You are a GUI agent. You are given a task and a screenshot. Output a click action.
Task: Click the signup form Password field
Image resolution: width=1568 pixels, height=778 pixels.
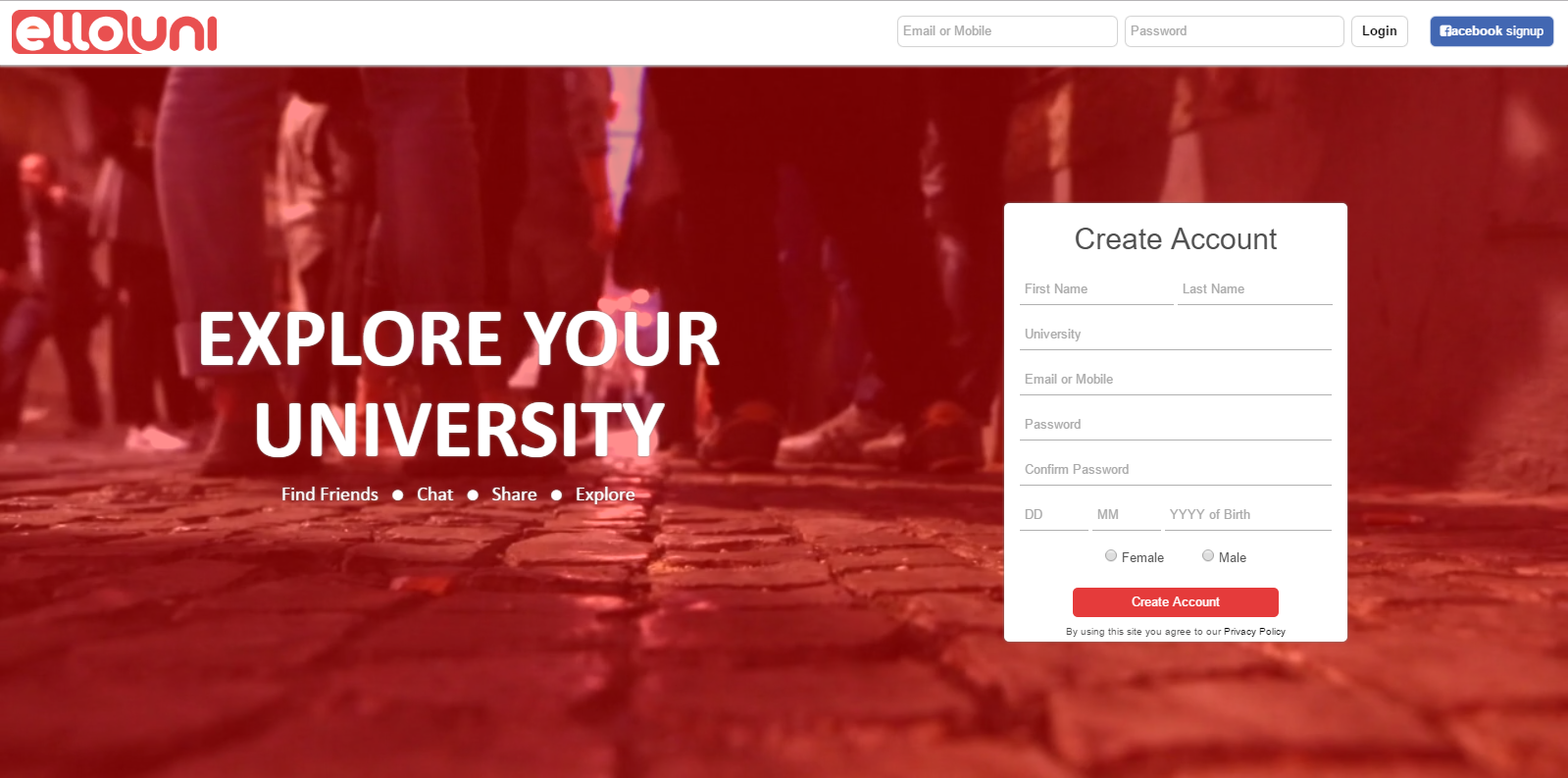(x=1176, y=425)
